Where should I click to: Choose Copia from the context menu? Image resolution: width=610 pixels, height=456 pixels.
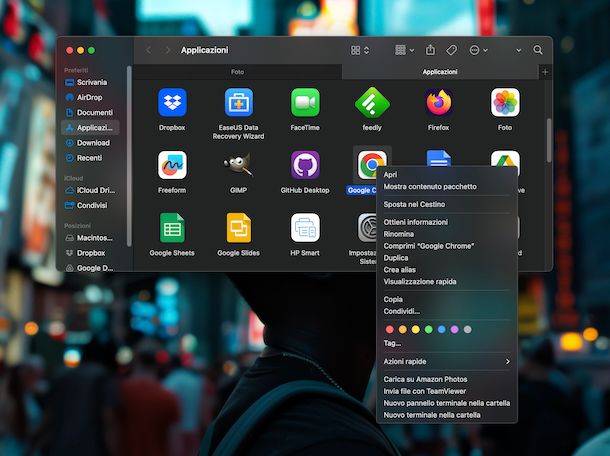(447, 300)
